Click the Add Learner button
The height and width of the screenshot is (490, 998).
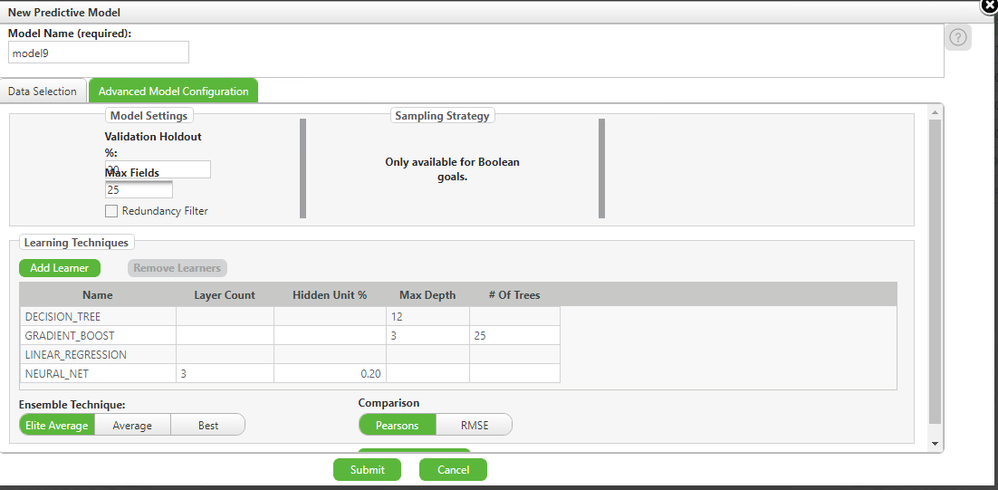coord(59,268)
